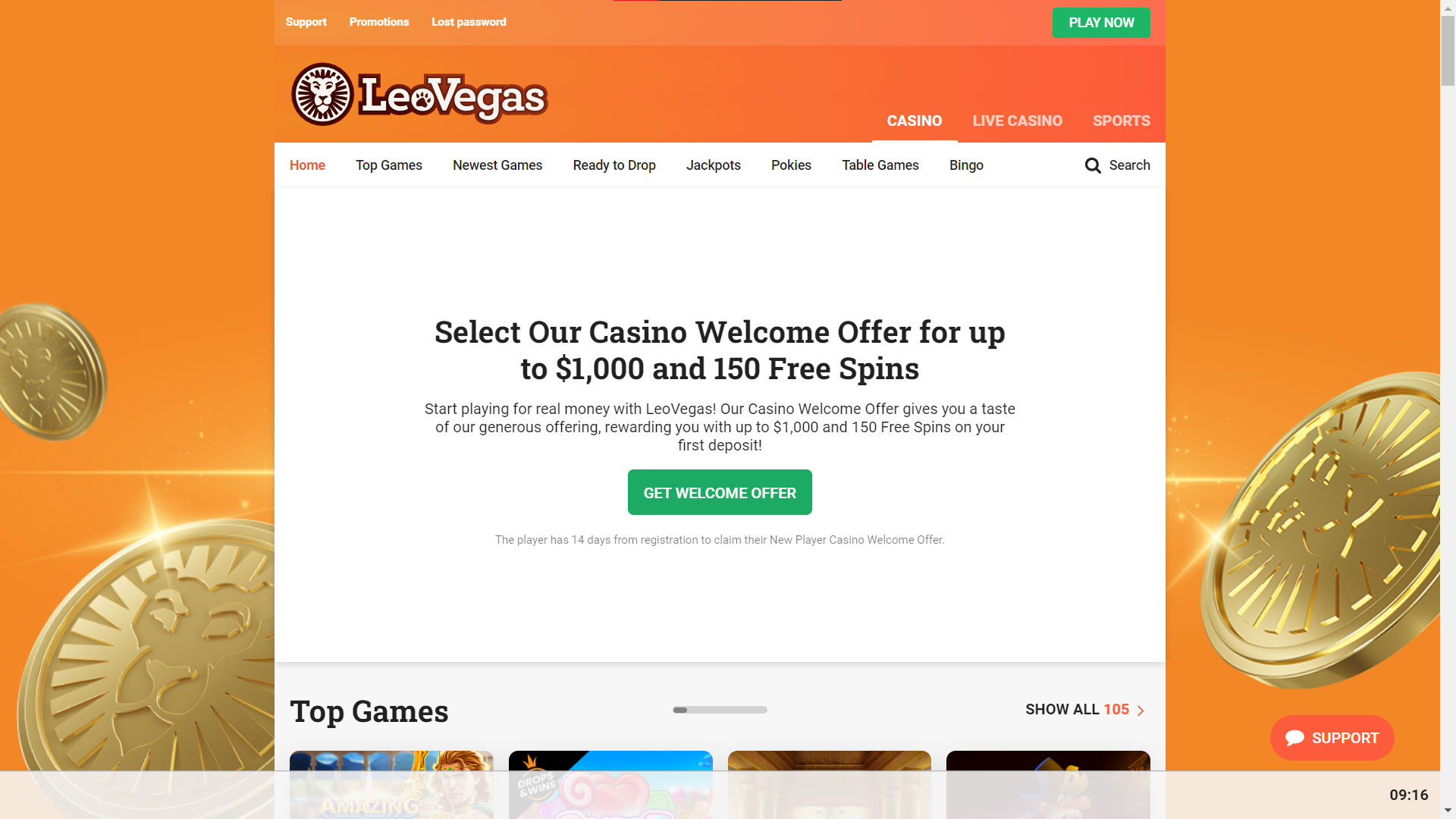Open the Bingo menu item

click(x=966, y=165)
